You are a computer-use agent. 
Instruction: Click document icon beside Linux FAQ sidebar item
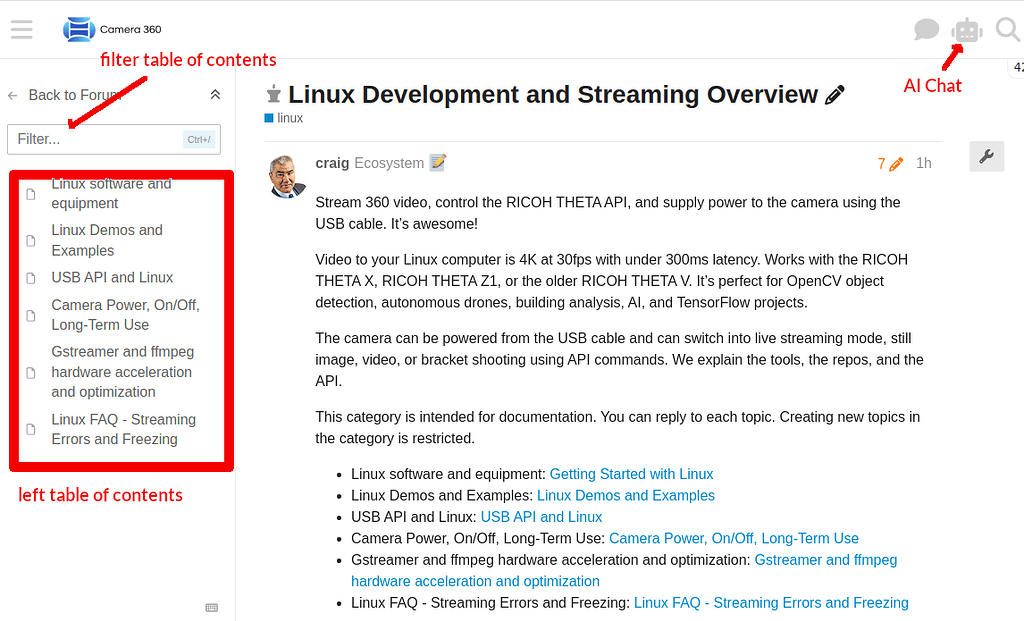coord(31,430)
